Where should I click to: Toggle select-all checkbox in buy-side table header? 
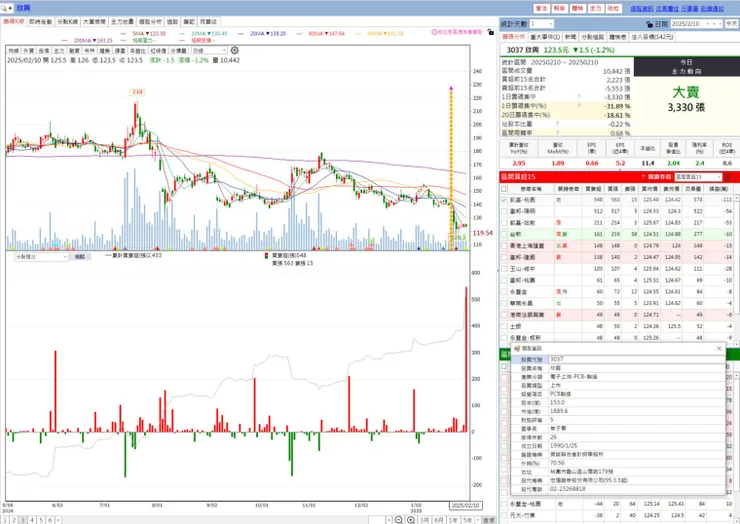[x=504, y=189]
